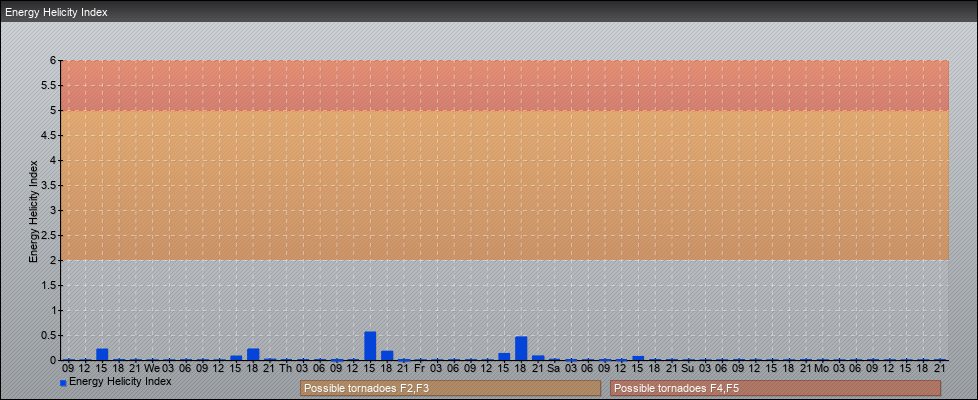Click the y-axis value '6'
978x400 pixels.
54,61
